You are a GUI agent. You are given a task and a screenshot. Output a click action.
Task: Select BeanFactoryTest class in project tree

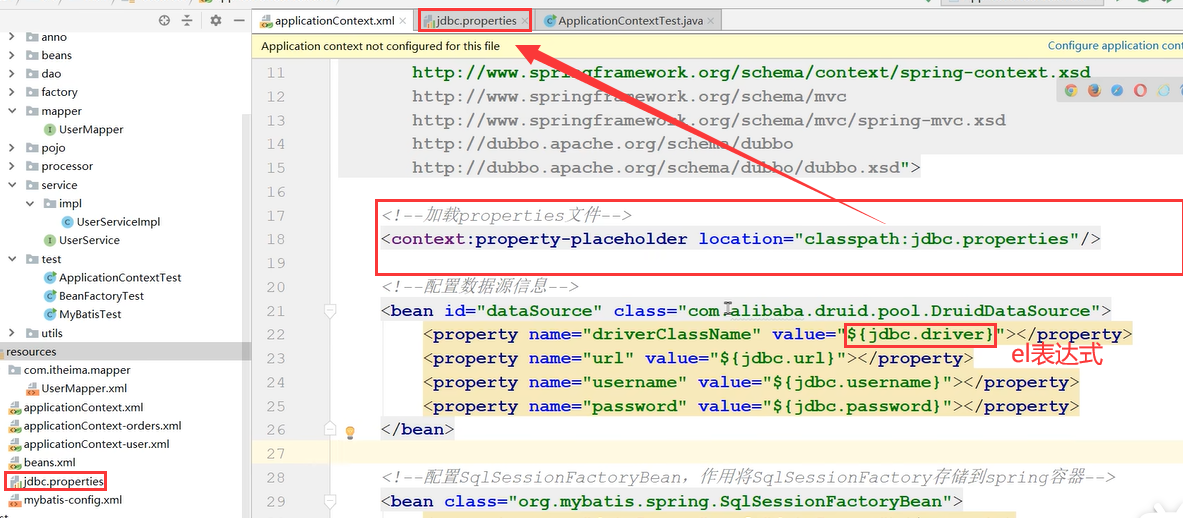pyautogui.click(x=94, y=296)
